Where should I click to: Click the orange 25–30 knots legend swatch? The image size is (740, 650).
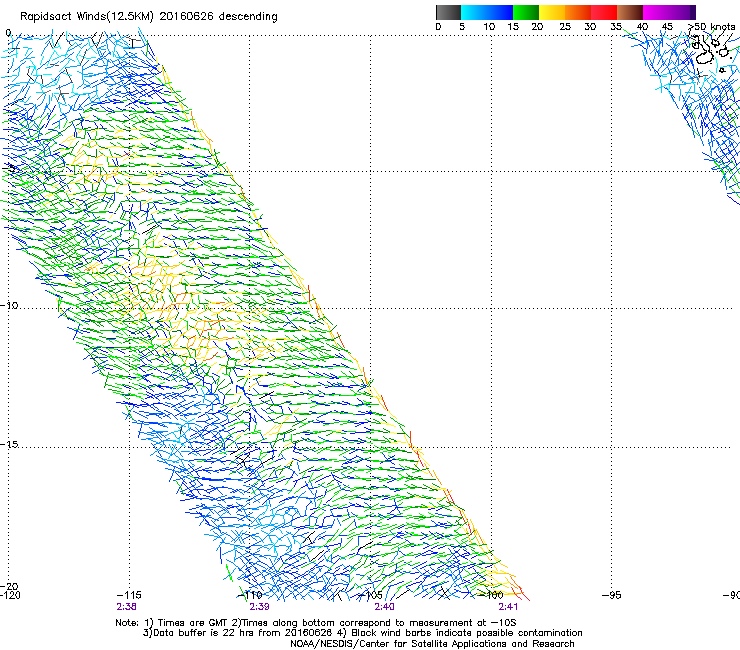[x=578, y=12]
